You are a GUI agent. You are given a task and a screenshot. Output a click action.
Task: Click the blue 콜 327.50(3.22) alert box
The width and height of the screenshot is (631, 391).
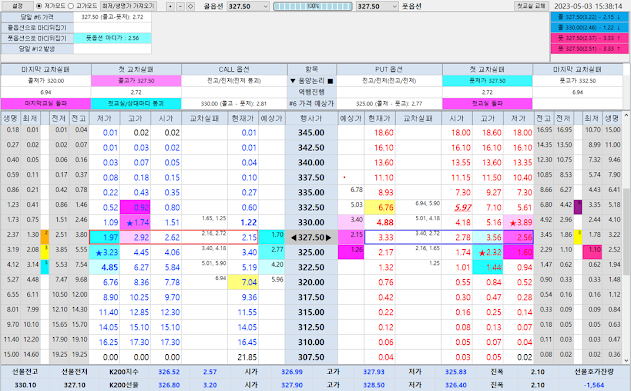point(589,17)
